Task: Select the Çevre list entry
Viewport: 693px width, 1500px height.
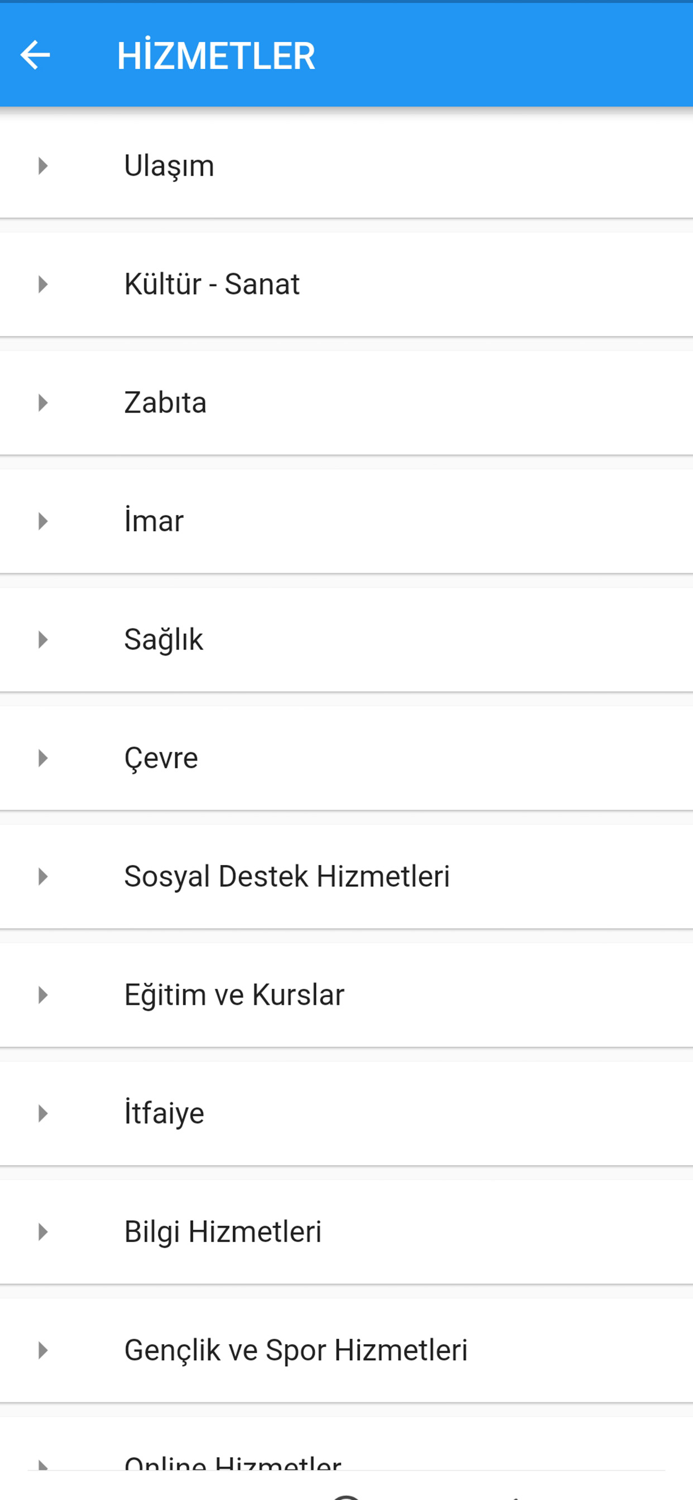Action: point(161,757)
